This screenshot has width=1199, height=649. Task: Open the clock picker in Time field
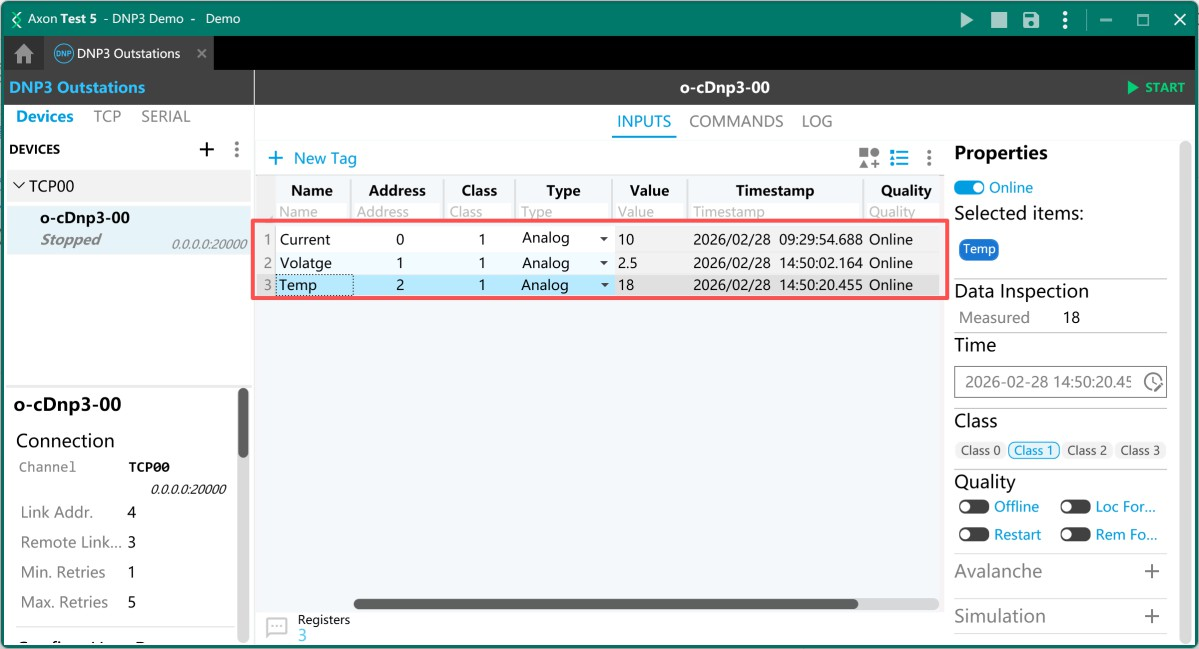pos(1153,382)
